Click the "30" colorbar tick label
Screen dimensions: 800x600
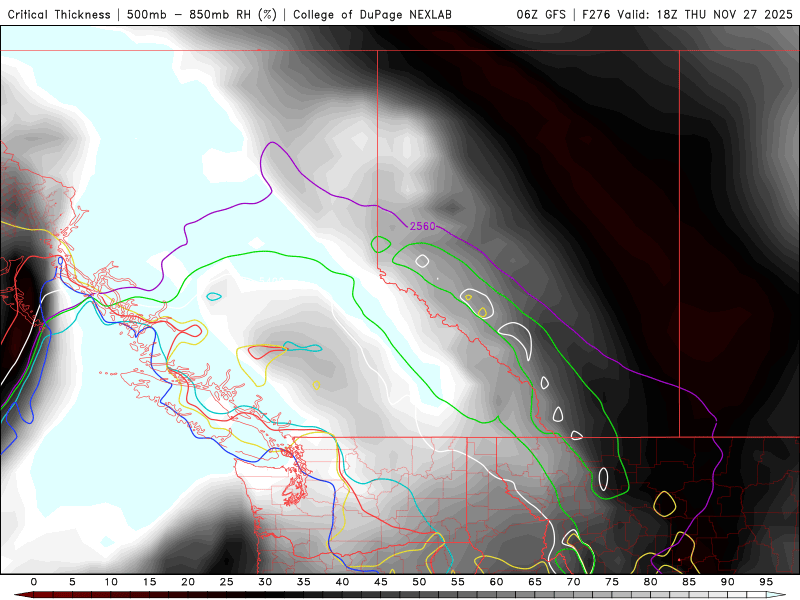[x=265, y=582]
